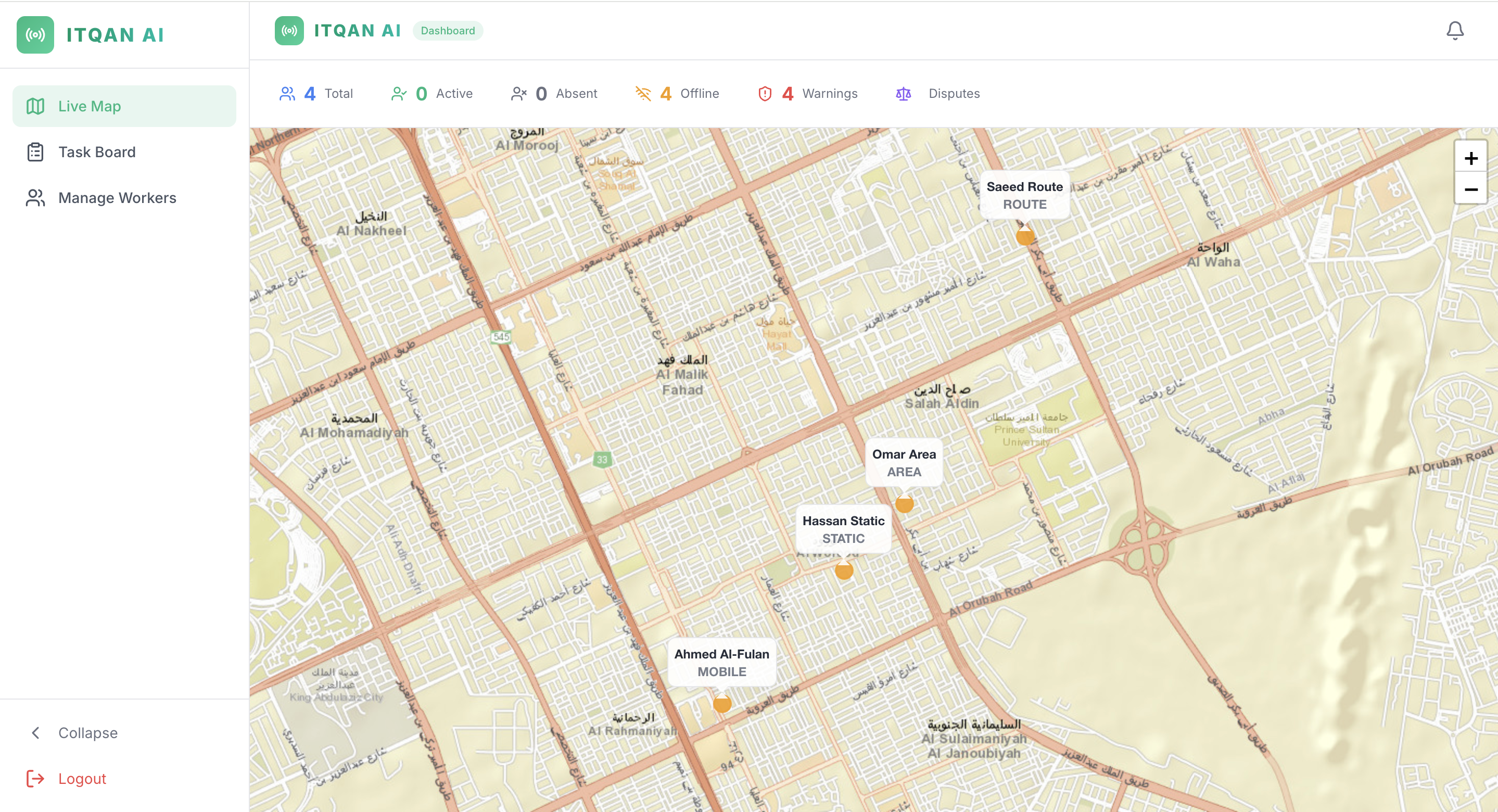Click the Al Mohamadiyah map label
This screenshot has width=1498, height=812.
tap(354, 426)
